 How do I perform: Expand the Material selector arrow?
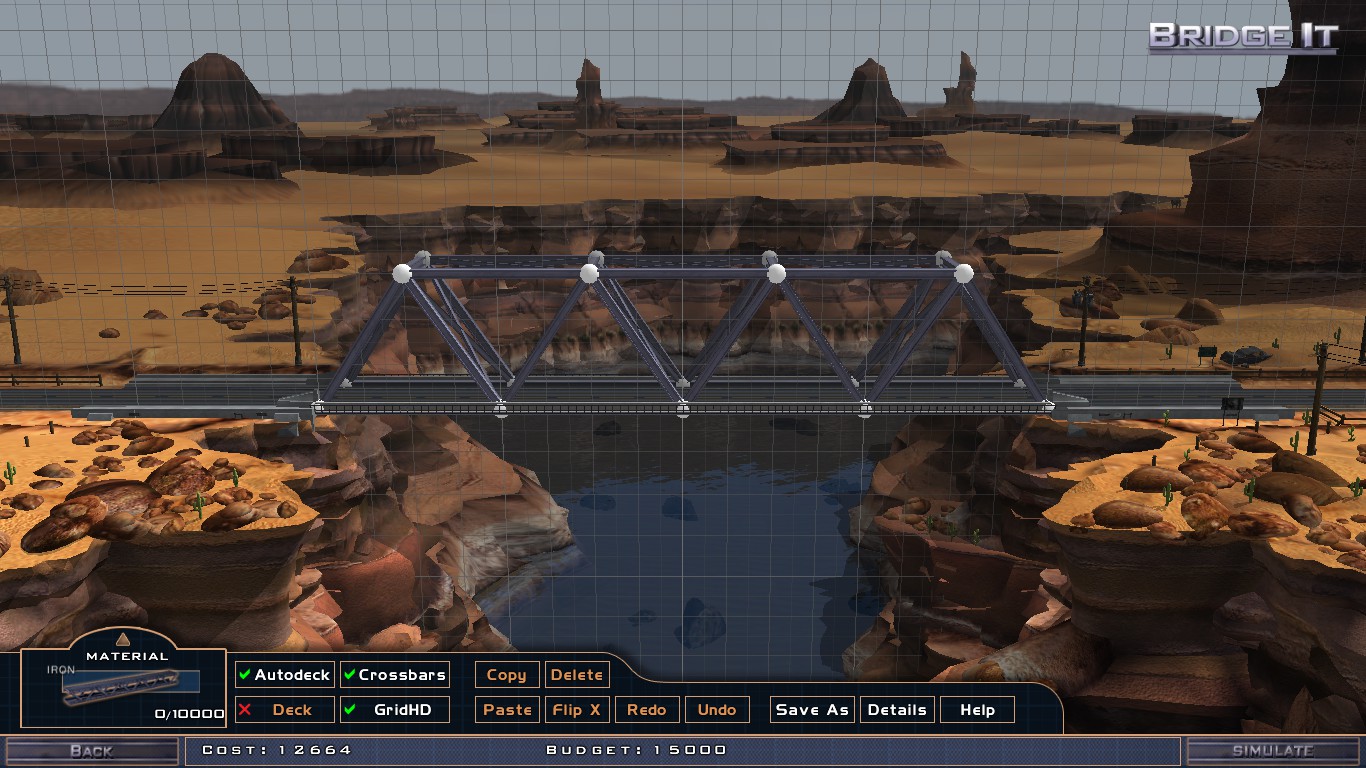[x=122, y=638]
